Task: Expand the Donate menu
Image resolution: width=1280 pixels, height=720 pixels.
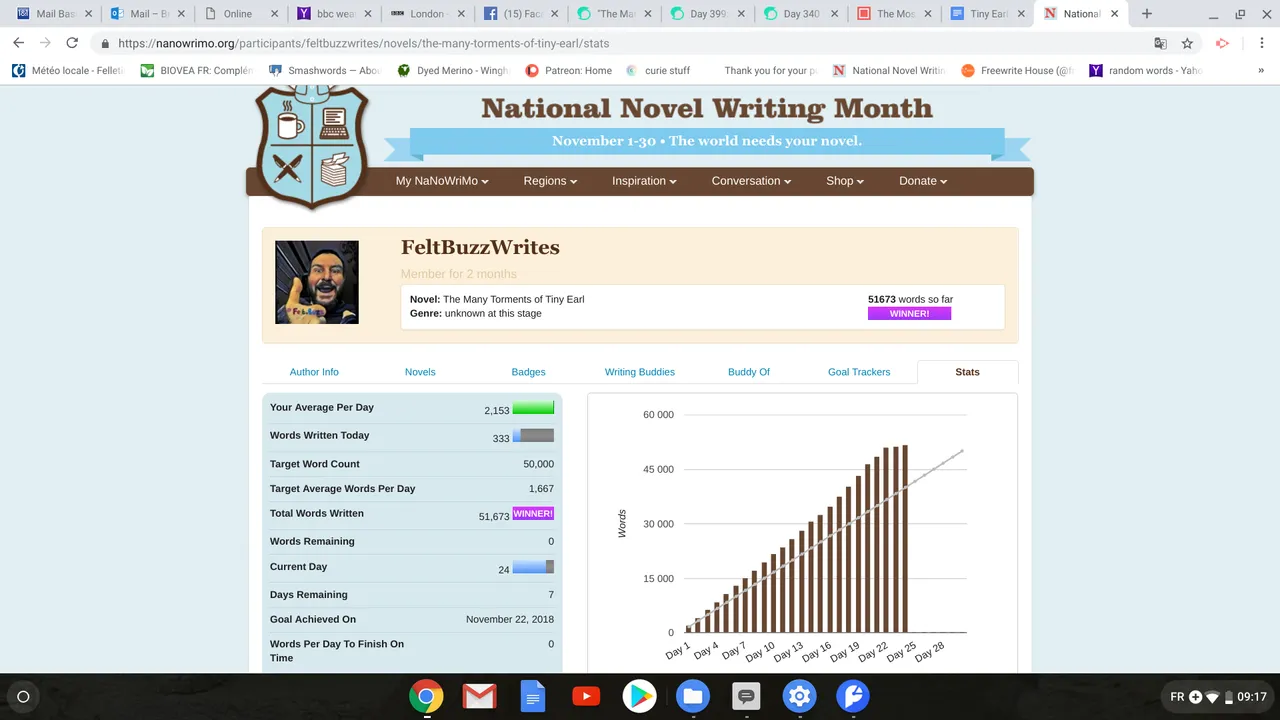Action: (923, 181)
